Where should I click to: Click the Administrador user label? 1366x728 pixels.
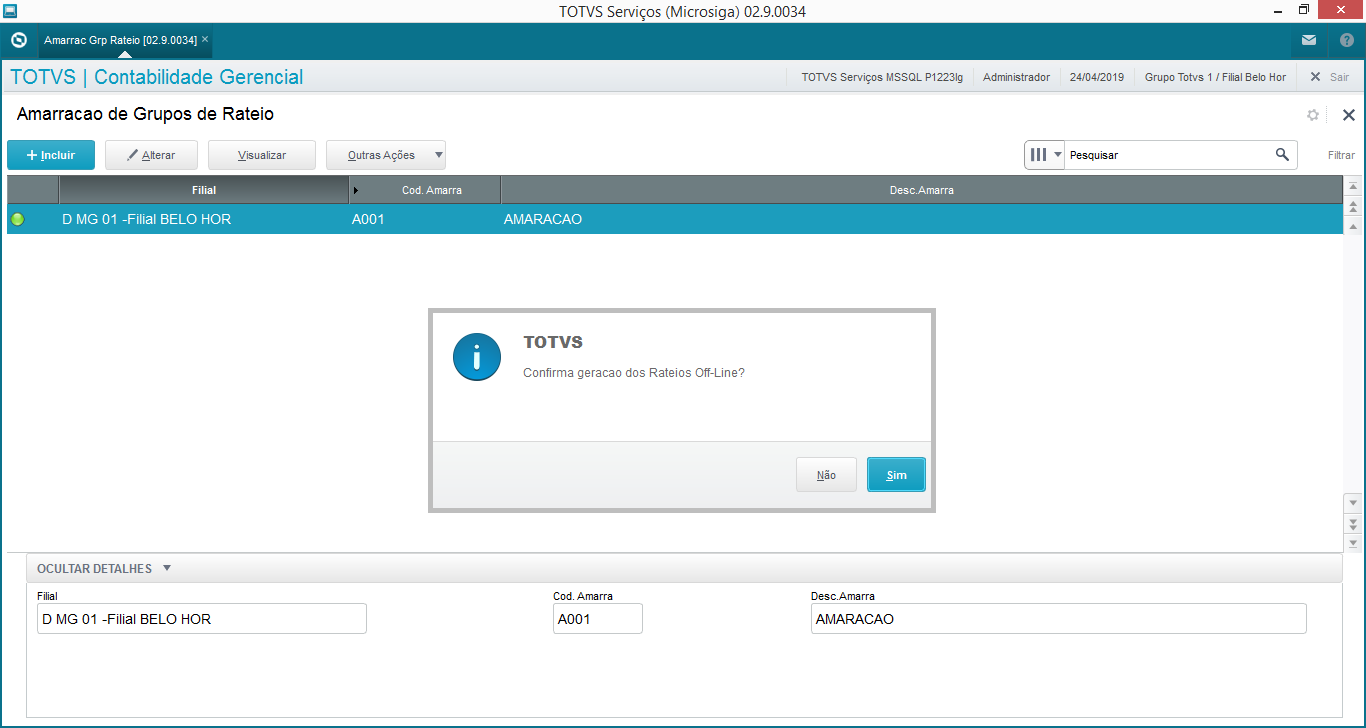(x=1016, y=77)
